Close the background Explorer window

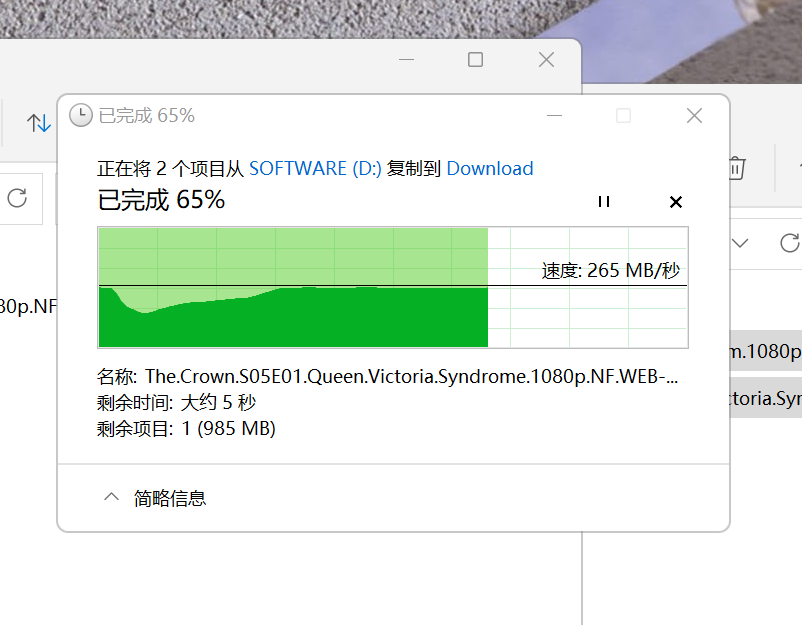pos(546,60)
